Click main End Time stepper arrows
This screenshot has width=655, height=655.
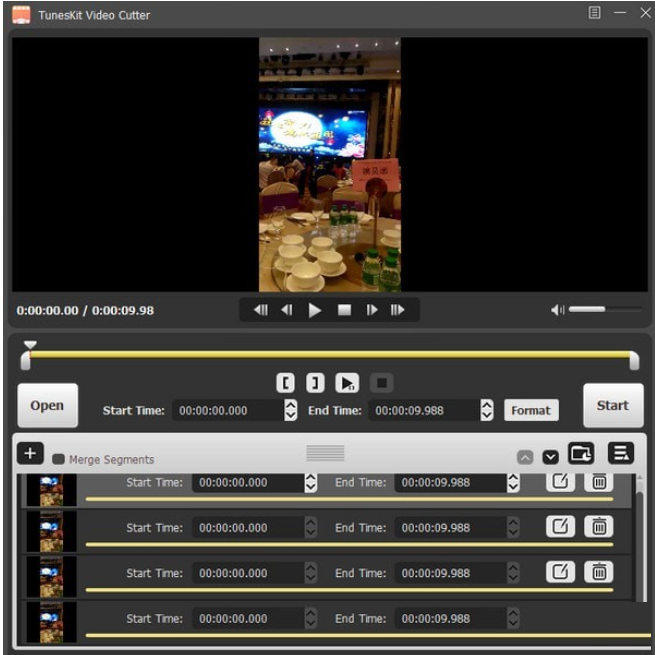click(487, 410)
